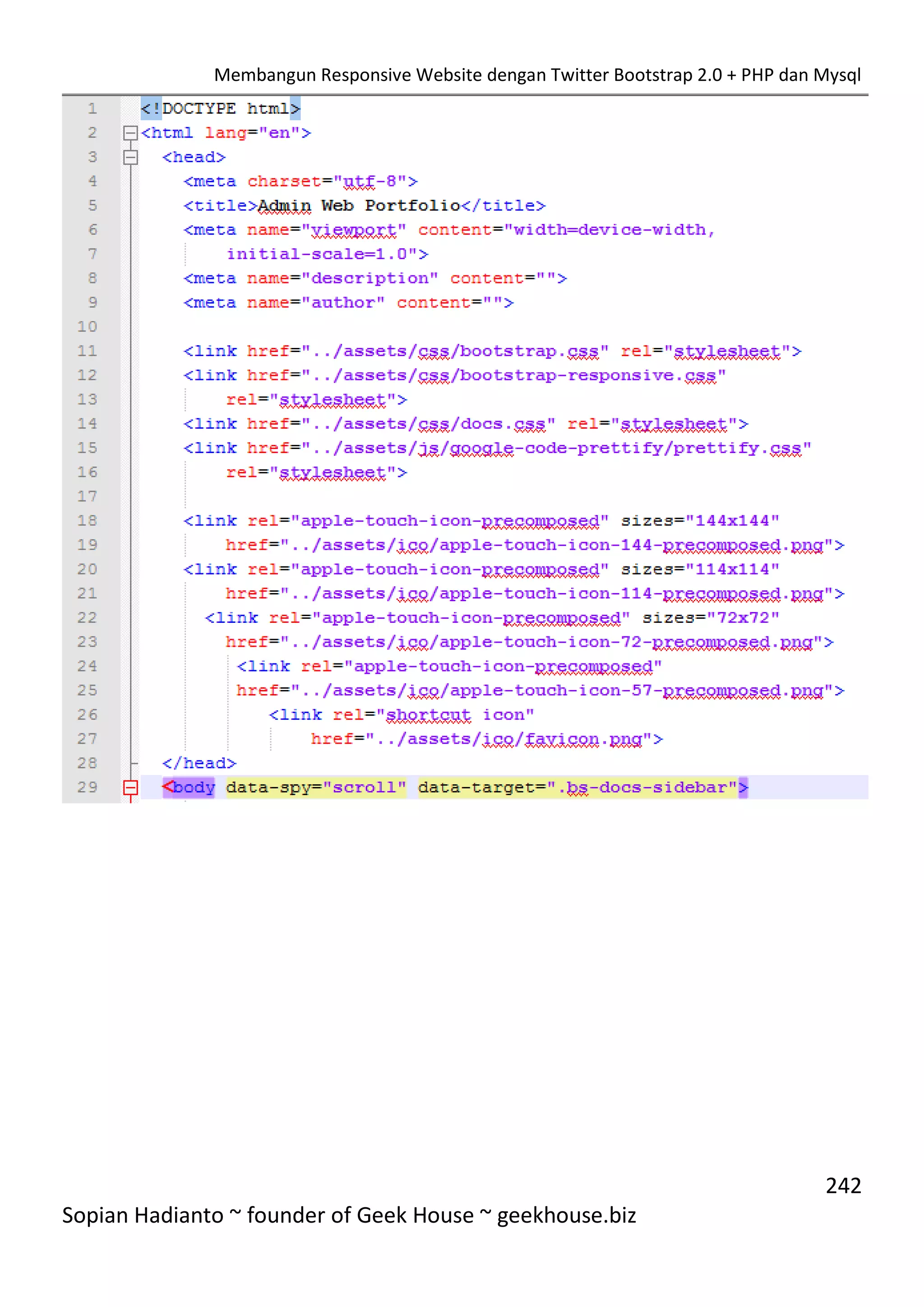Click apple-touch-icon-57-precomposed.png href
Screen dimensions: 924x1307
(541, 691)
